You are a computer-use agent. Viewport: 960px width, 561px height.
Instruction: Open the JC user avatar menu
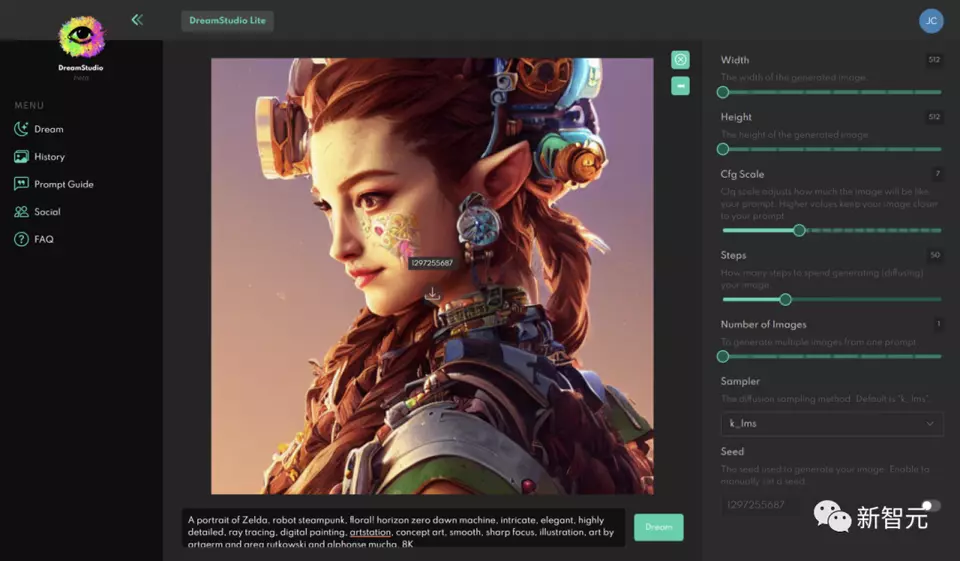[930, 20]
